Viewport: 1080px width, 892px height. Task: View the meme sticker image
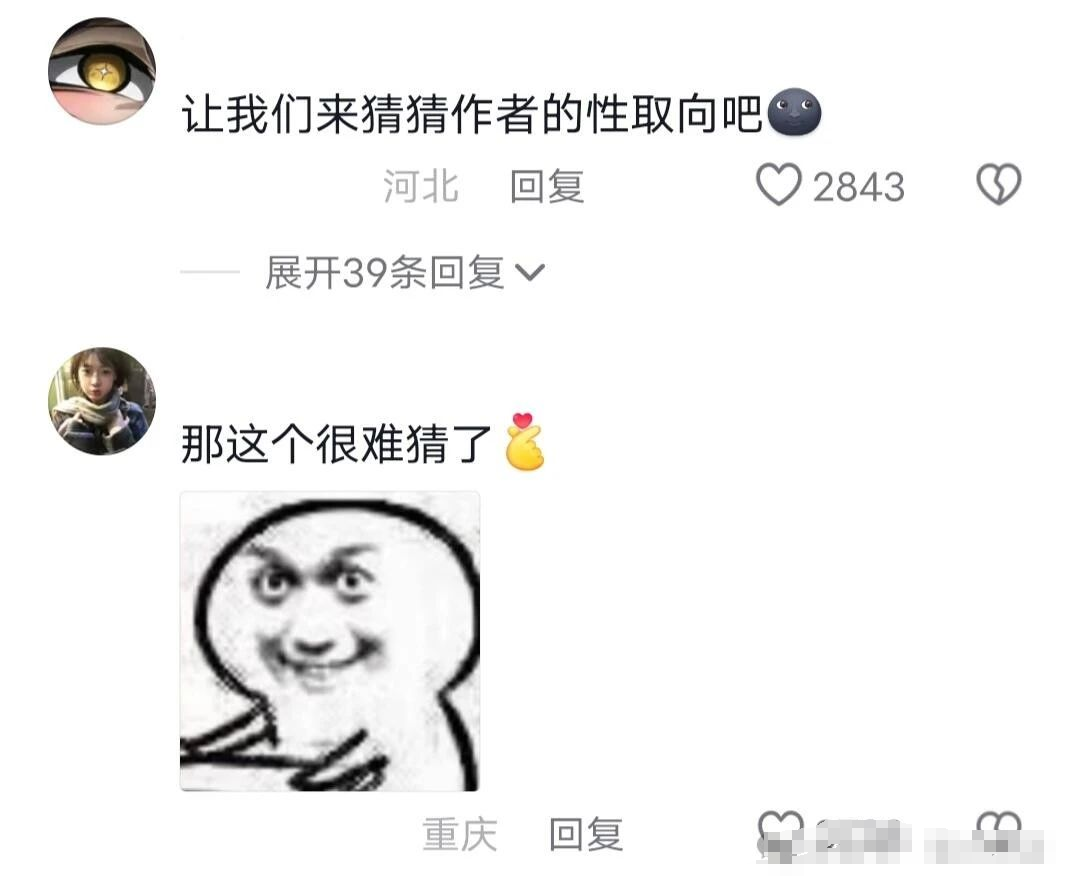click(329, 641)
